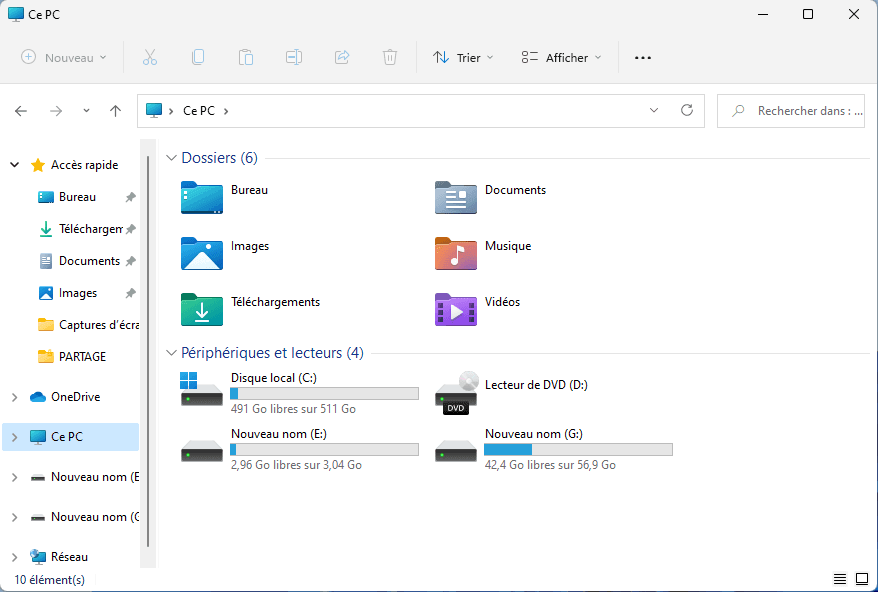Open the three-dot more options button

pyautogui.click(x=643, y=57)
